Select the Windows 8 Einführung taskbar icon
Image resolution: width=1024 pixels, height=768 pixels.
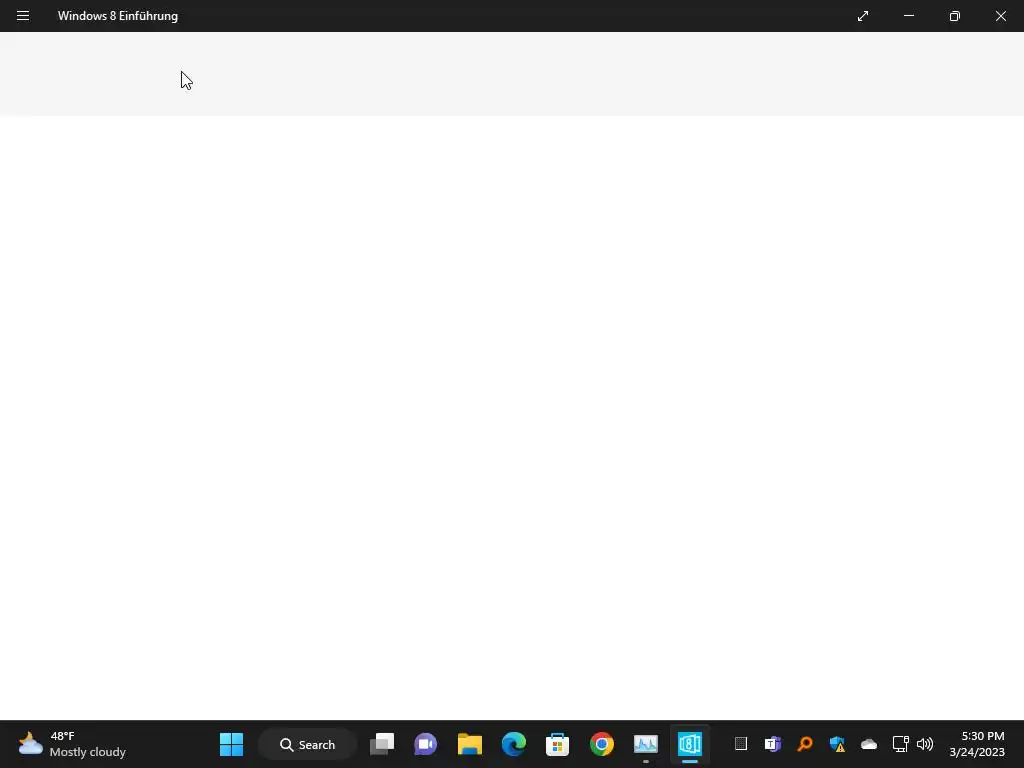click(690, 744)
